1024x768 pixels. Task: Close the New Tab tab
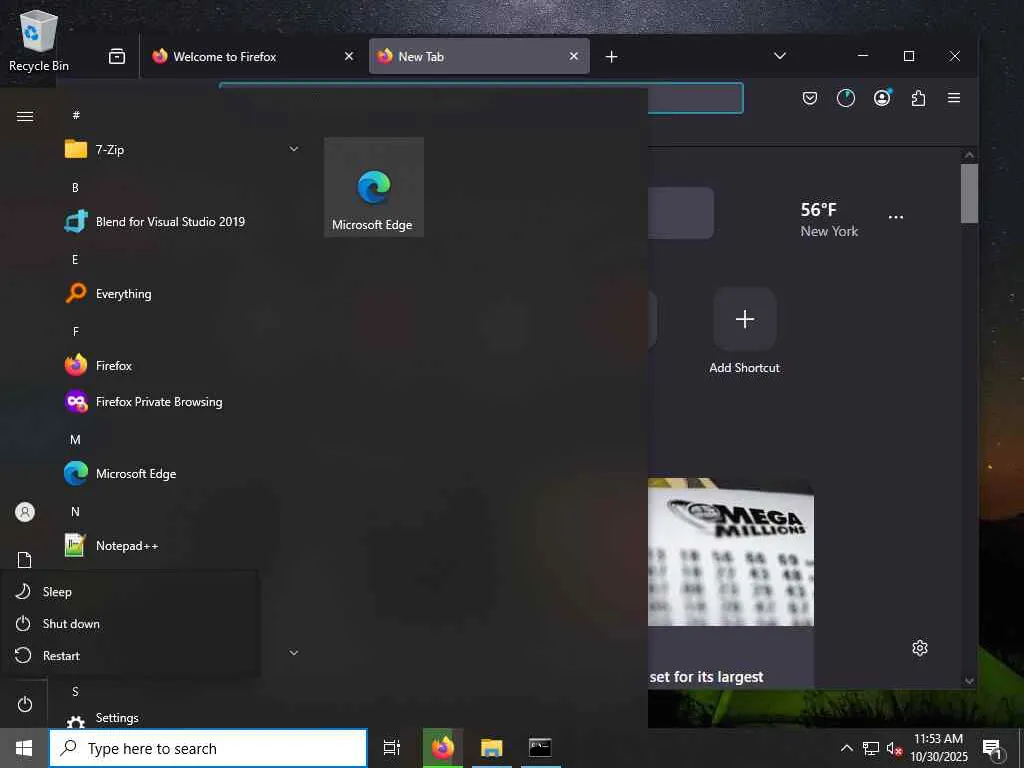573,56
